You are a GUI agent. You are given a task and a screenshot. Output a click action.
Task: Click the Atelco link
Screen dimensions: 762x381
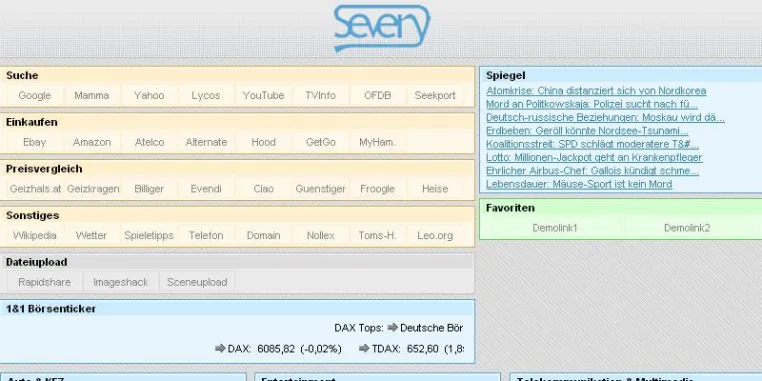coord(149,142)
